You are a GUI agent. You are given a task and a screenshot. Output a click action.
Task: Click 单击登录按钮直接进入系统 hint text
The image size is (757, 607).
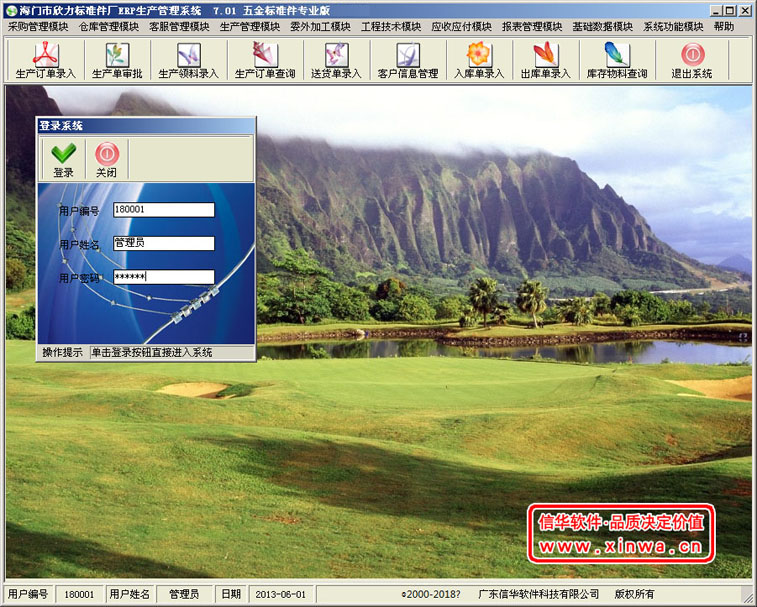(x=152, y=353)
